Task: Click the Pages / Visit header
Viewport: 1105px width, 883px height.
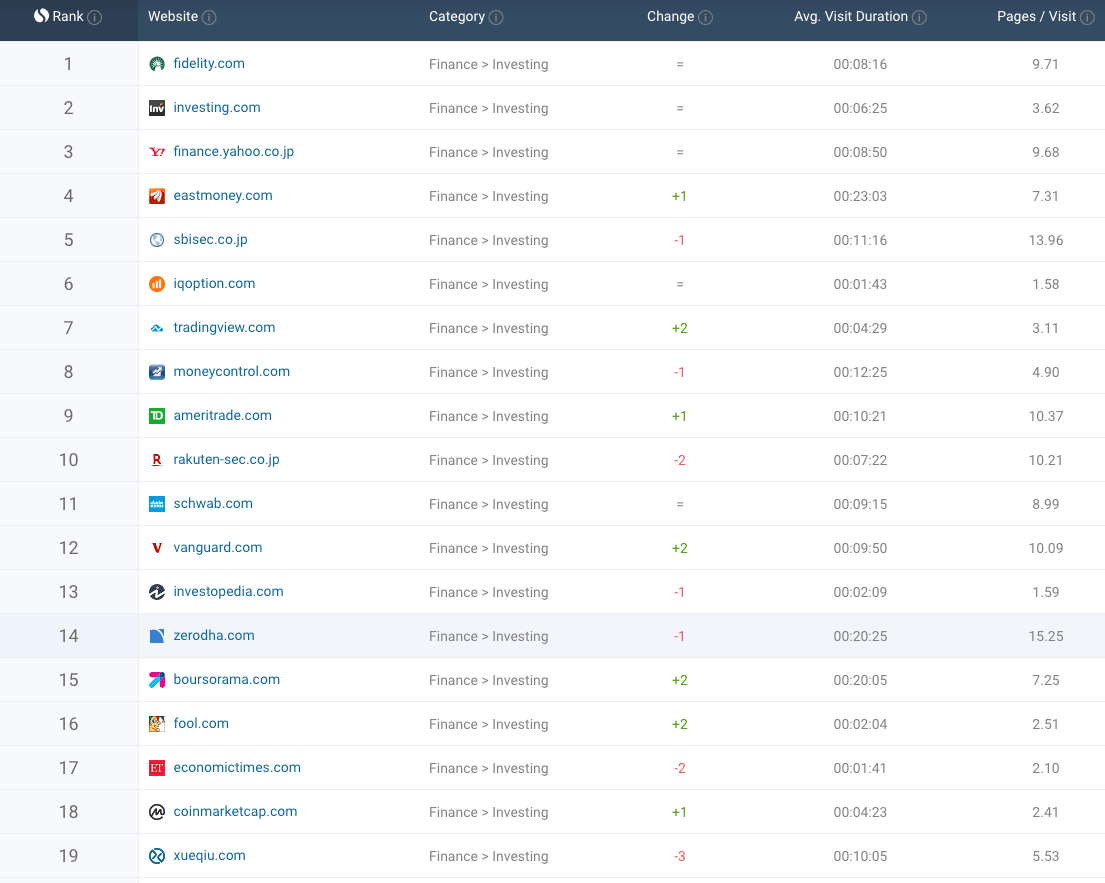Action: point(1036,16)
